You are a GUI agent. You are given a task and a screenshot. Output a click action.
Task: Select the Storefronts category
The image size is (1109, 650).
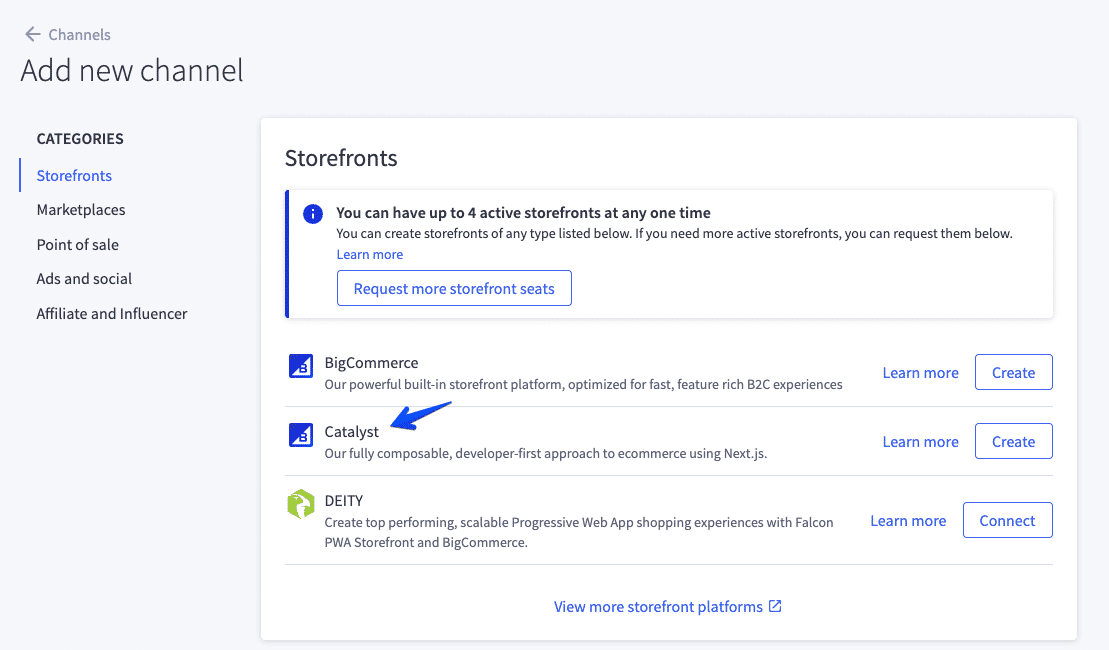coord(74,175)
